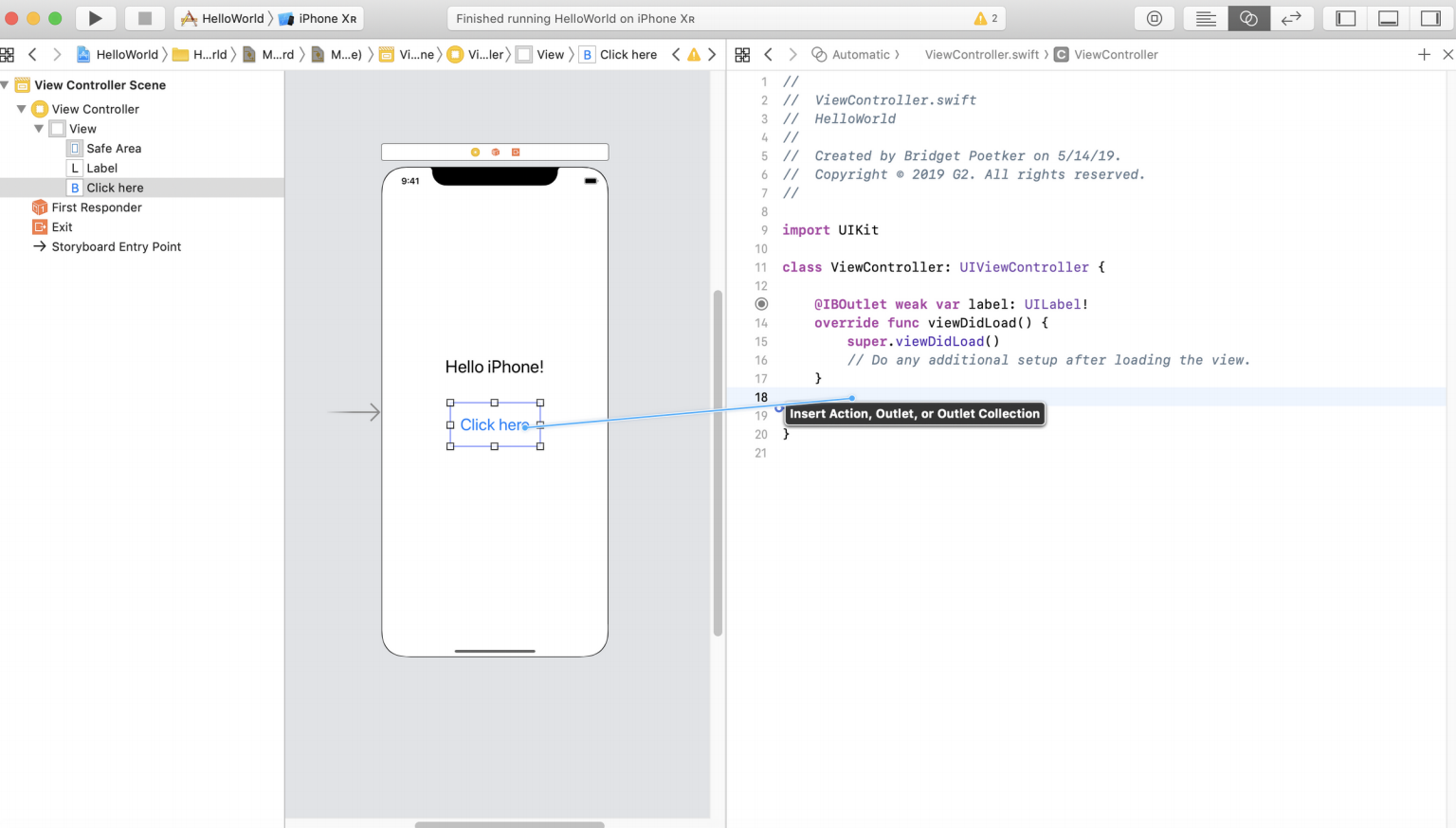Open the Version editor
1456x828 pixels.
1291,18
